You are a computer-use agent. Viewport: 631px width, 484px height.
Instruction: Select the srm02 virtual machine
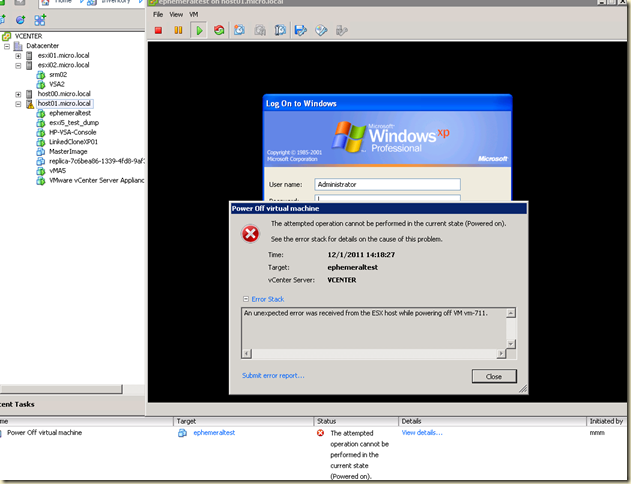tap(58, 75)
